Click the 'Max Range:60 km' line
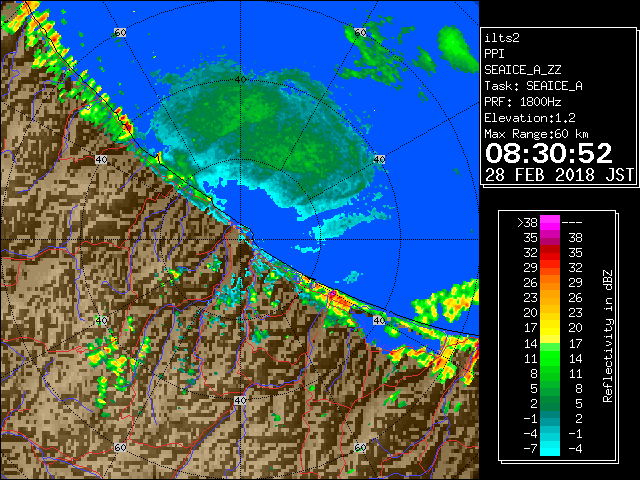Image resolution: width=640 pixels, height=480 pixels. coord(536,134)
